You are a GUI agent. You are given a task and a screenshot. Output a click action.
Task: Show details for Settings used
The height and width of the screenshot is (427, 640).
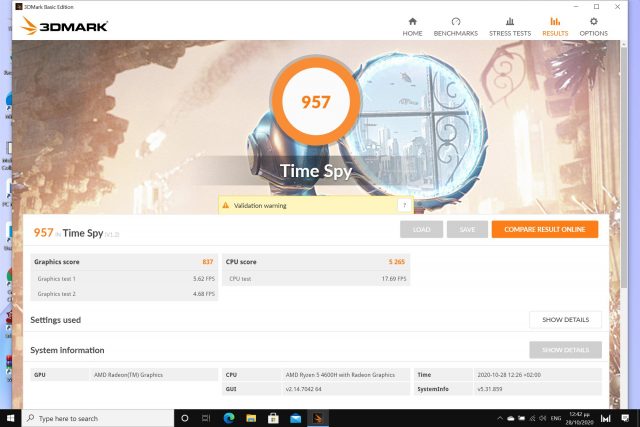[565, 320]
